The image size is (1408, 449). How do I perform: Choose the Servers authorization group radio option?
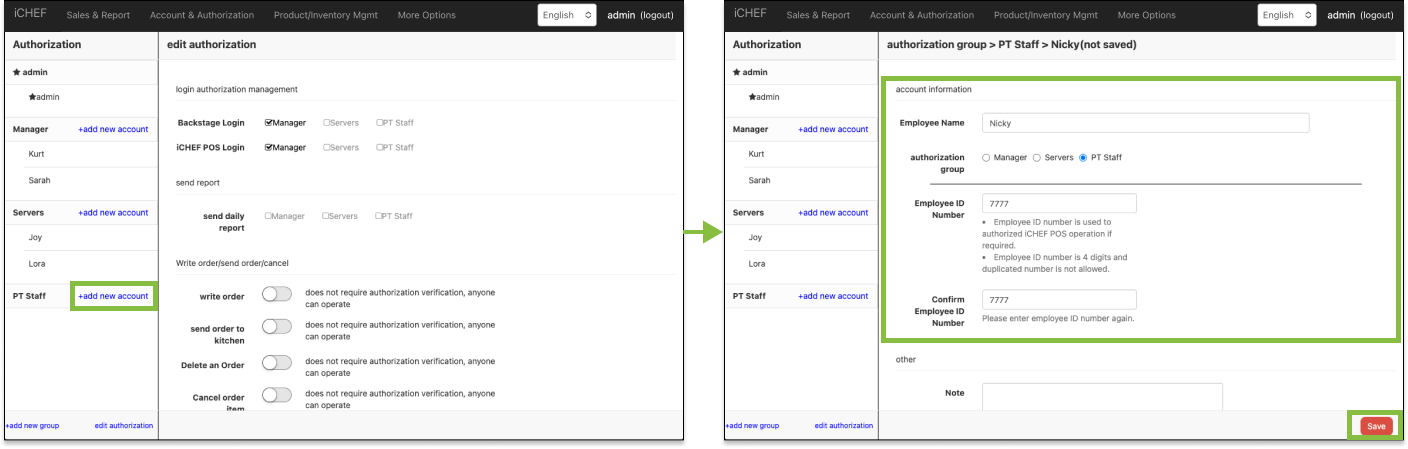click(1036, 158)
